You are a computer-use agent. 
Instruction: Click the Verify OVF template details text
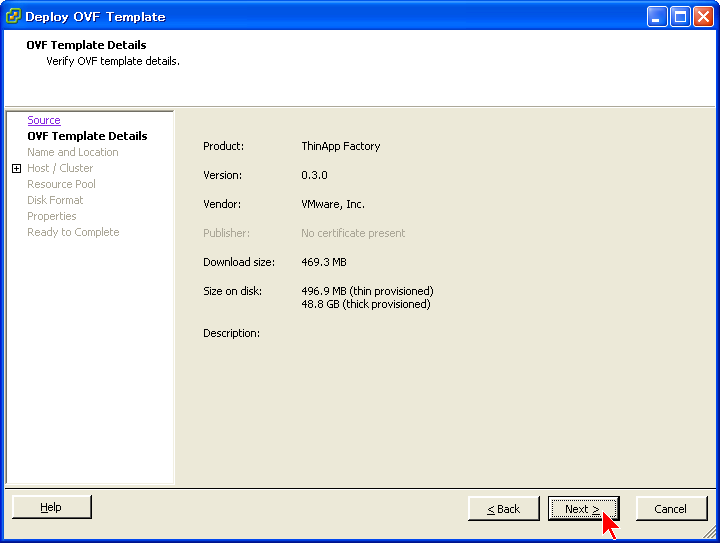(x=113, y=61)
